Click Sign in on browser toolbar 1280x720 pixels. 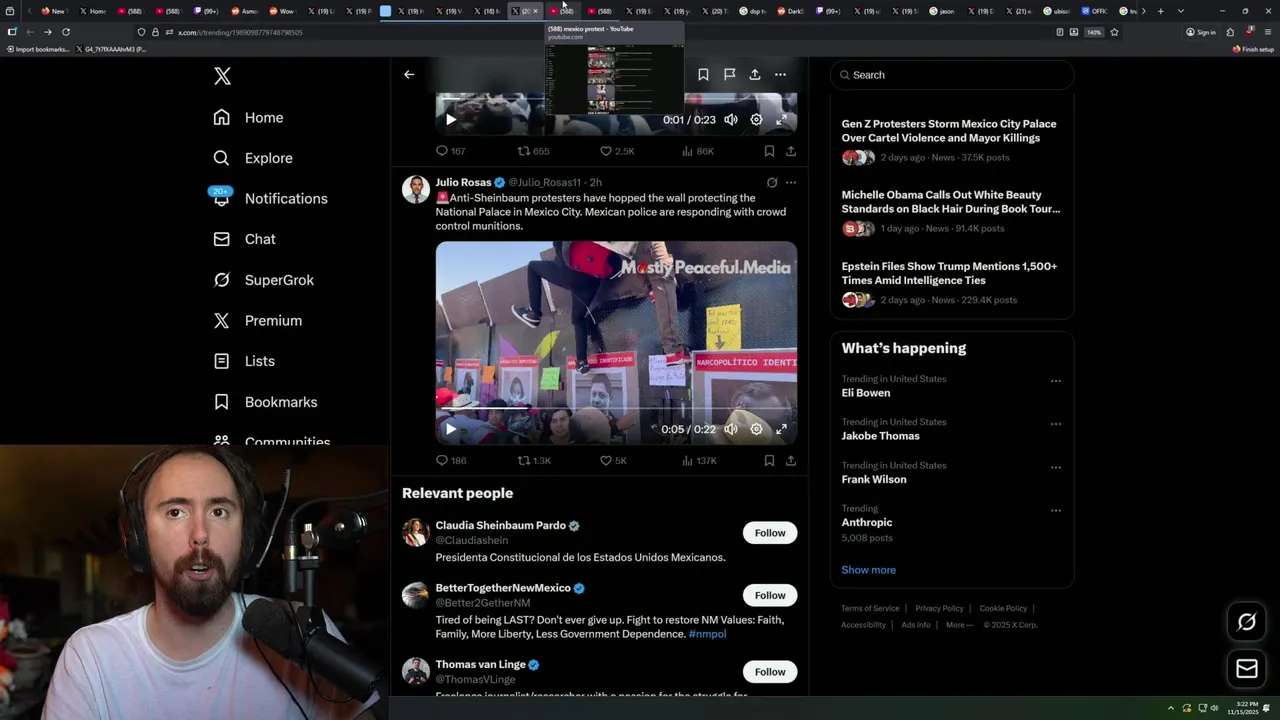[1201, 32]
